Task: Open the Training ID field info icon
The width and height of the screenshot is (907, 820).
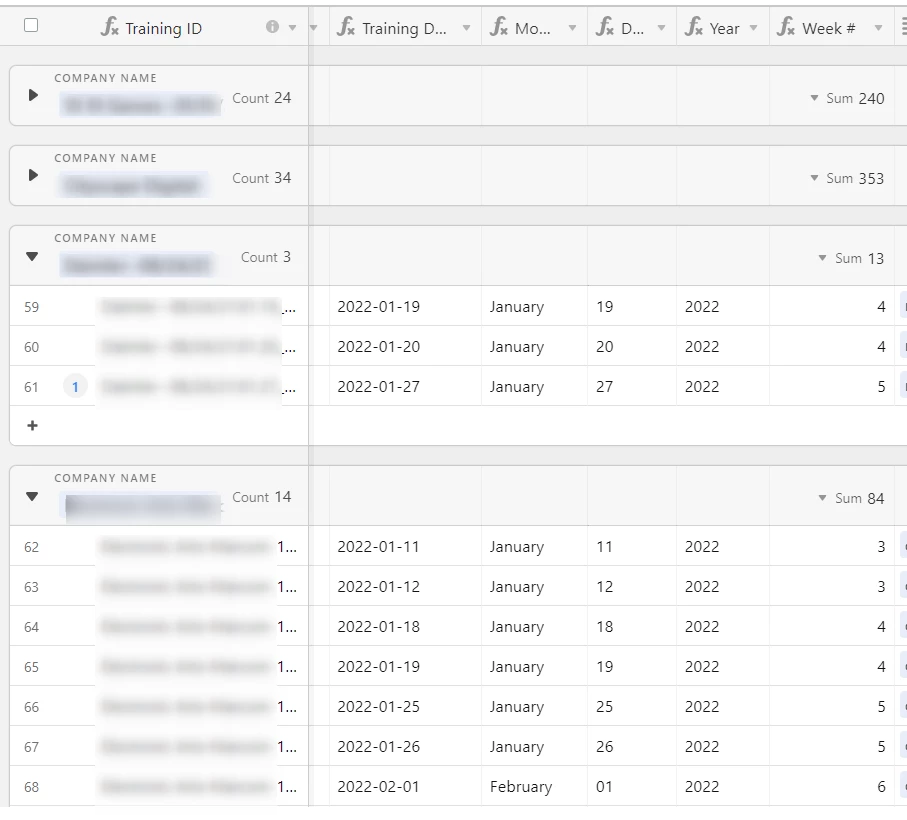Action: tap(272, 27)
